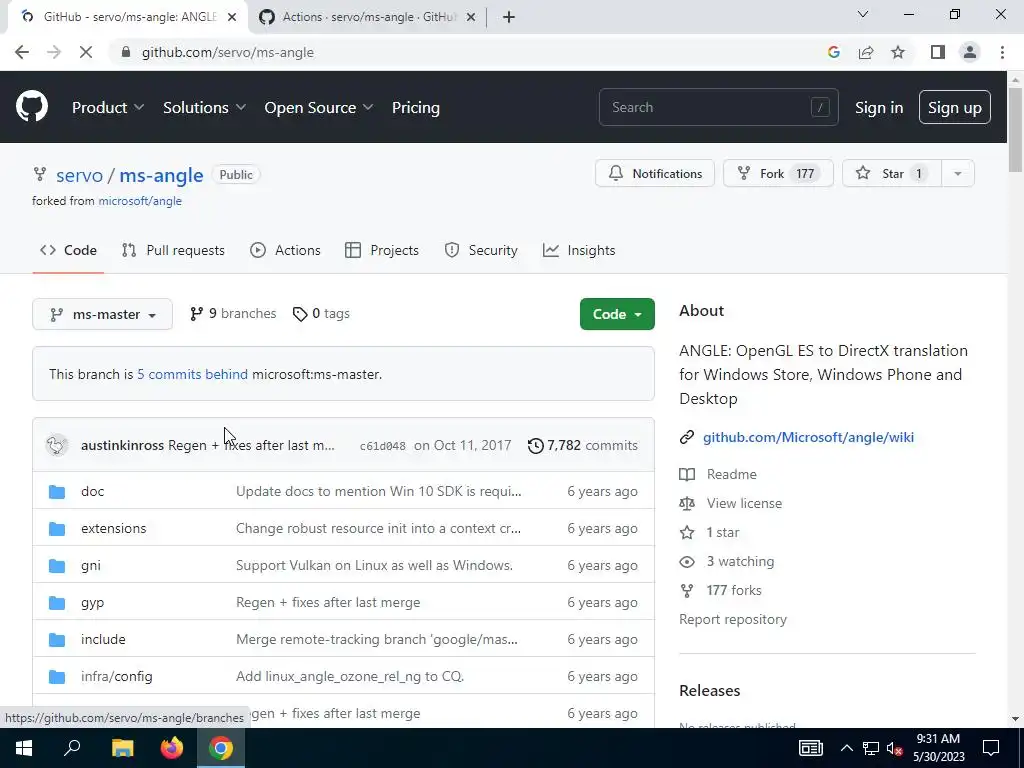Screen dimensions: 1024x768
Task: Click the Notifications button
Action: [x=655, y=174]
